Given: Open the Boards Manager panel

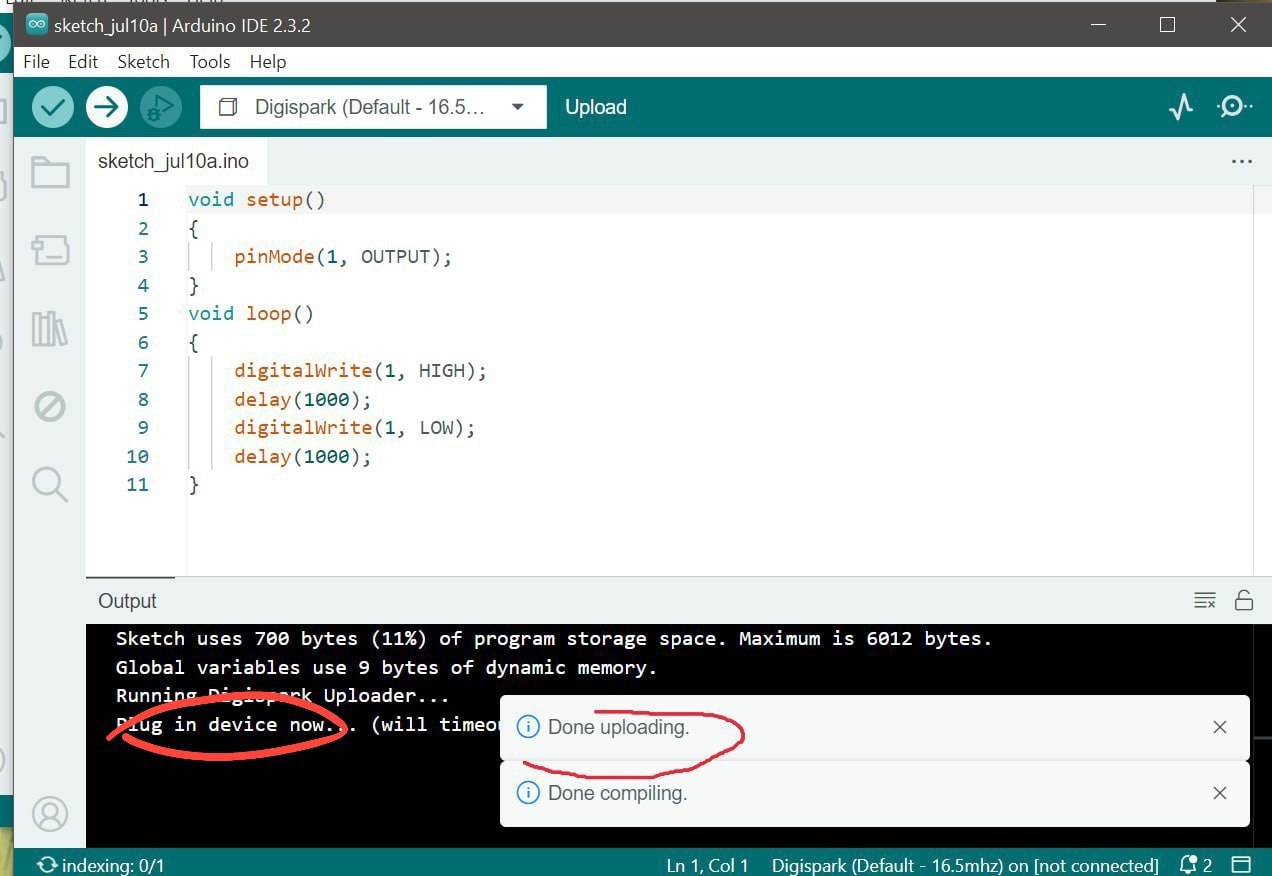Looking at the screenshot, I should click(50, 250).
